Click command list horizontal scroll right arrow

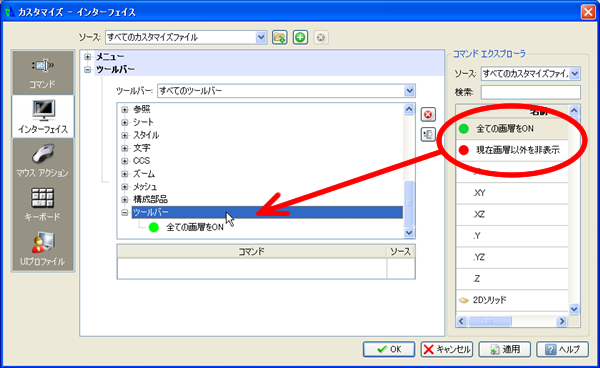tap(562, 321)
